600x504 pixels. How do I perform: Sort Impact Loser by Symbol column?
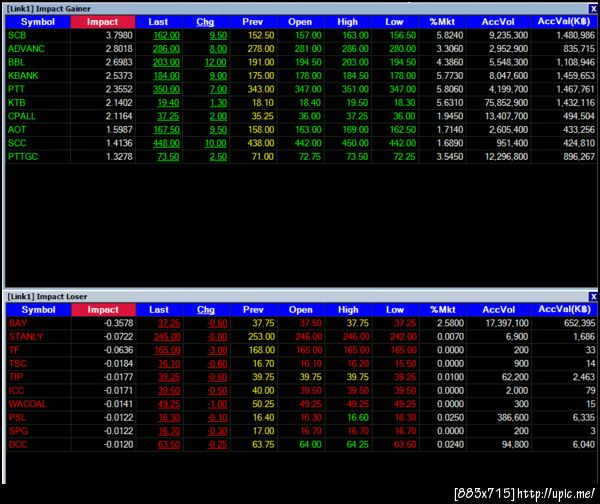point(39,310)
